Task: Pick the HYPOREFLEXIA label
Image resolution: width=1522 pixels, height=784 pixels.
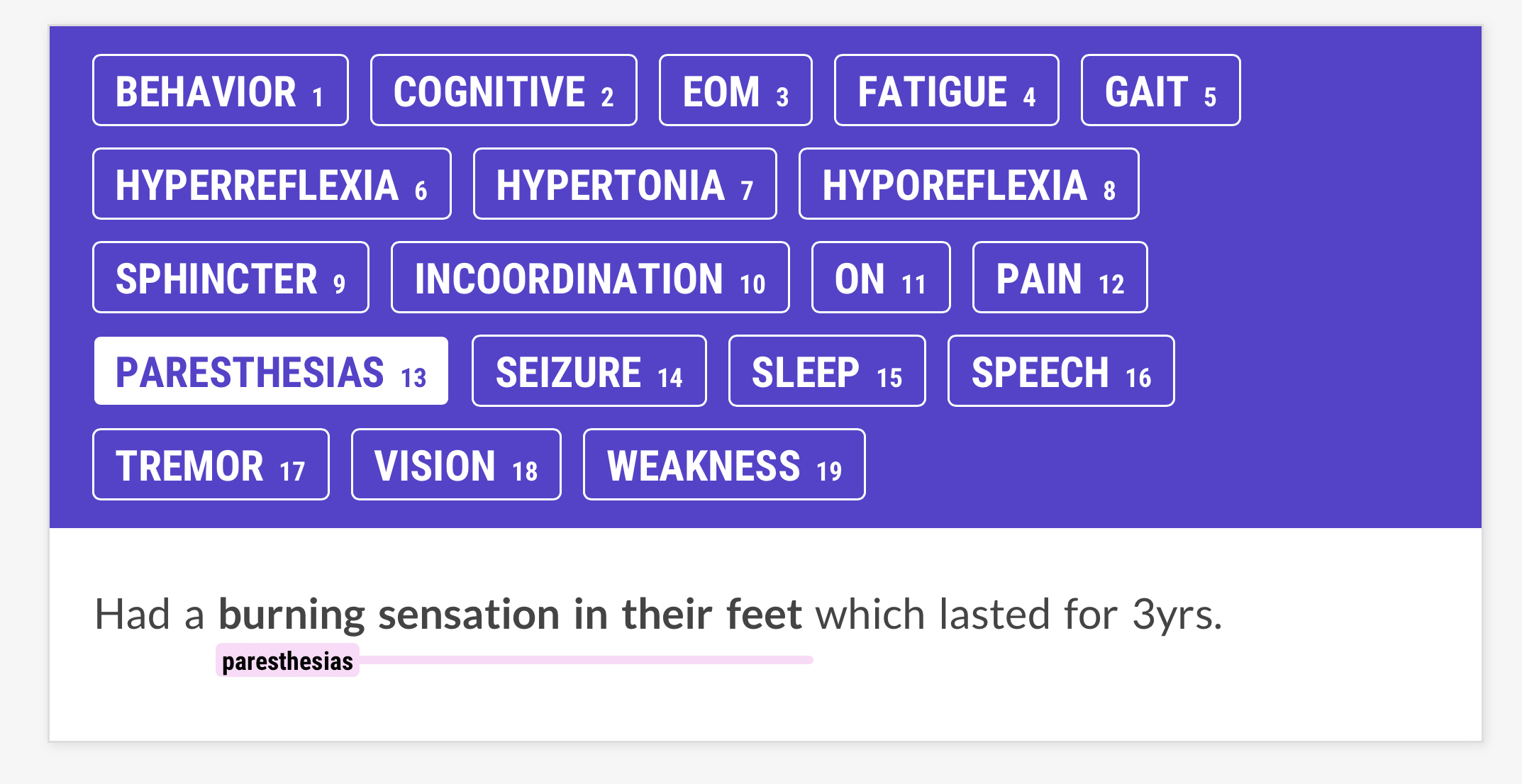Action: 969,184
